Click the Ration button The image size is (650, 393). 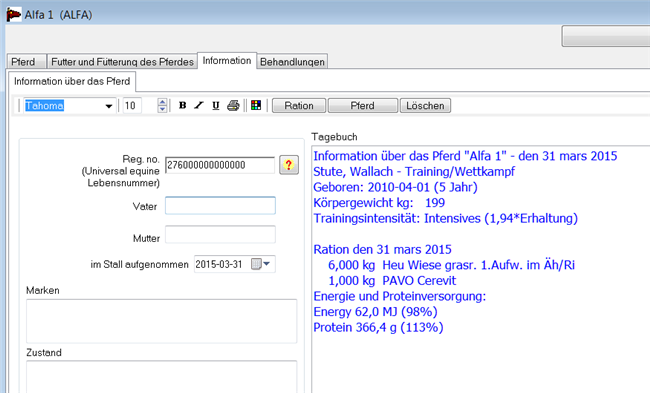[299, 106]
